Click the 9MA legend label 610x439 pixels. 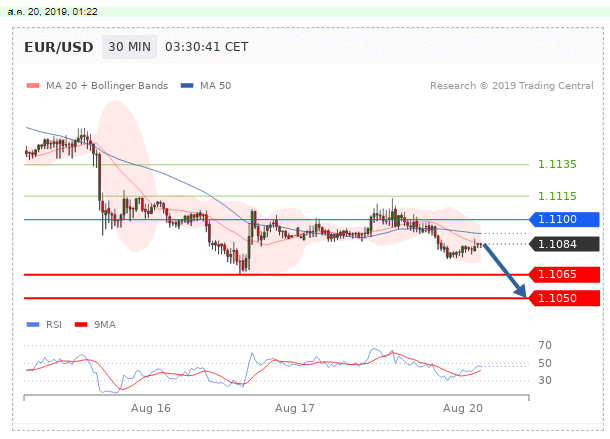tap(105, 325)
